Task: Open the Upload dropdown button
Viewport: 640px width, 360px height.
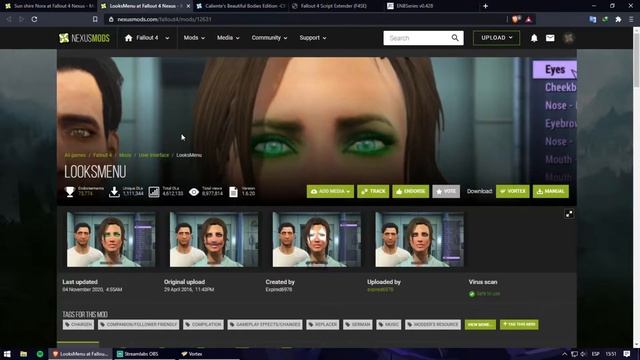Action: [496, 38]
